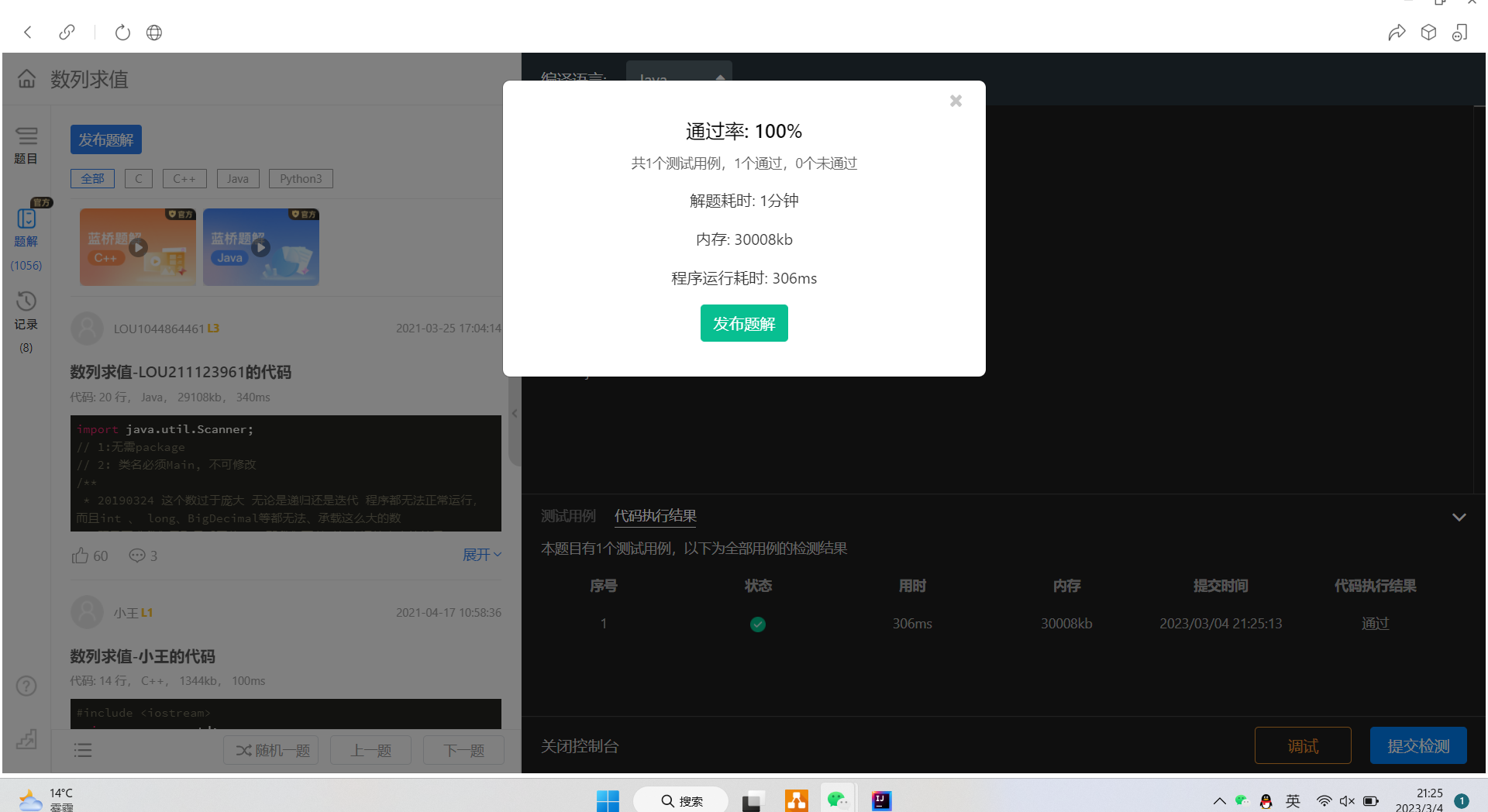Open the 题目 sidebar panel
Image resolution: width=1488 pixels, height=812 pixels.
pos(26,146)
